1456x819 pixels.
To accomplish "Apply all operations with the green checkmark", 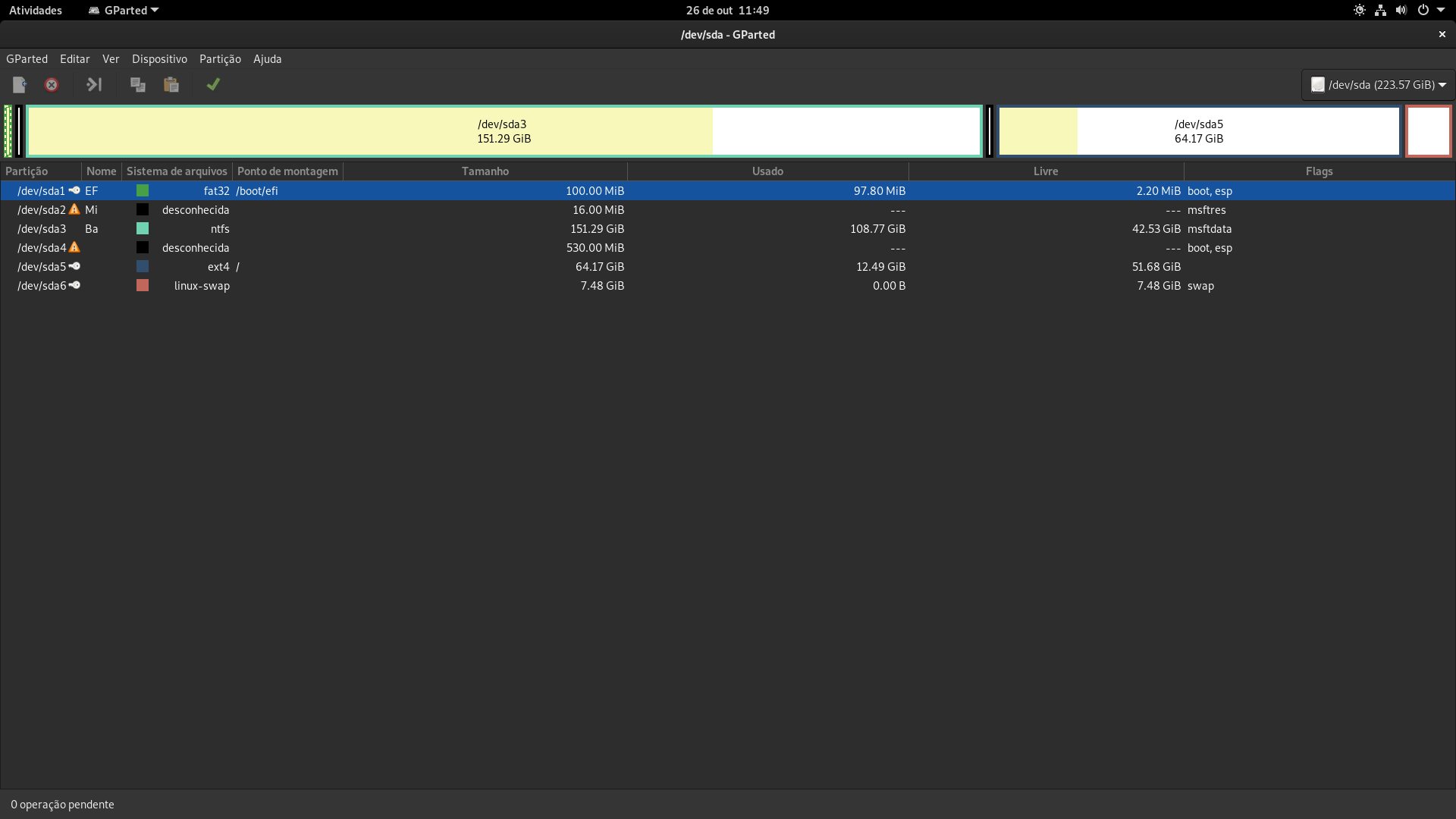I will point(213,85).
